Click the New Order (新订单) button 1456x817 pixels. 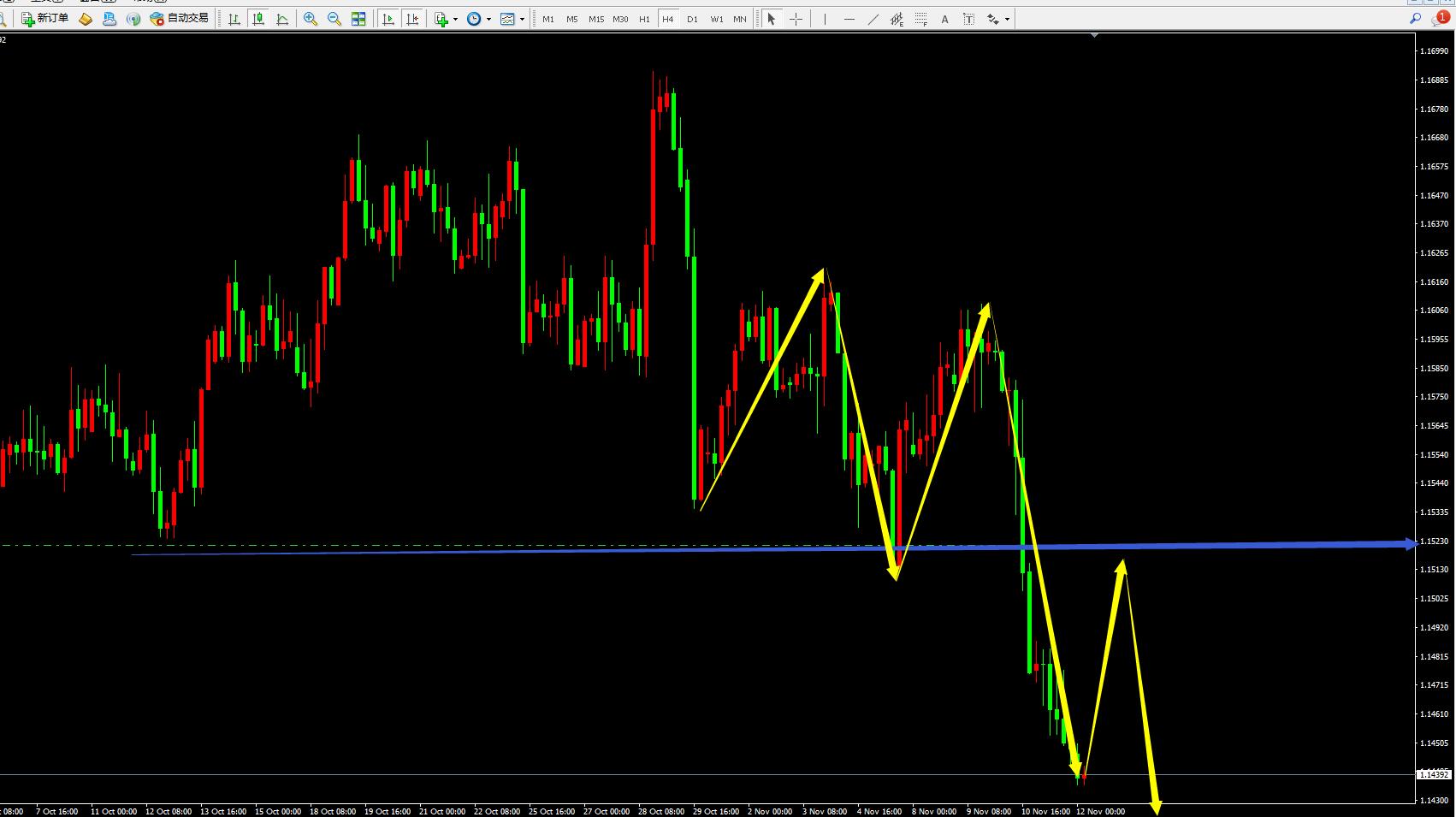pos(44,18)
